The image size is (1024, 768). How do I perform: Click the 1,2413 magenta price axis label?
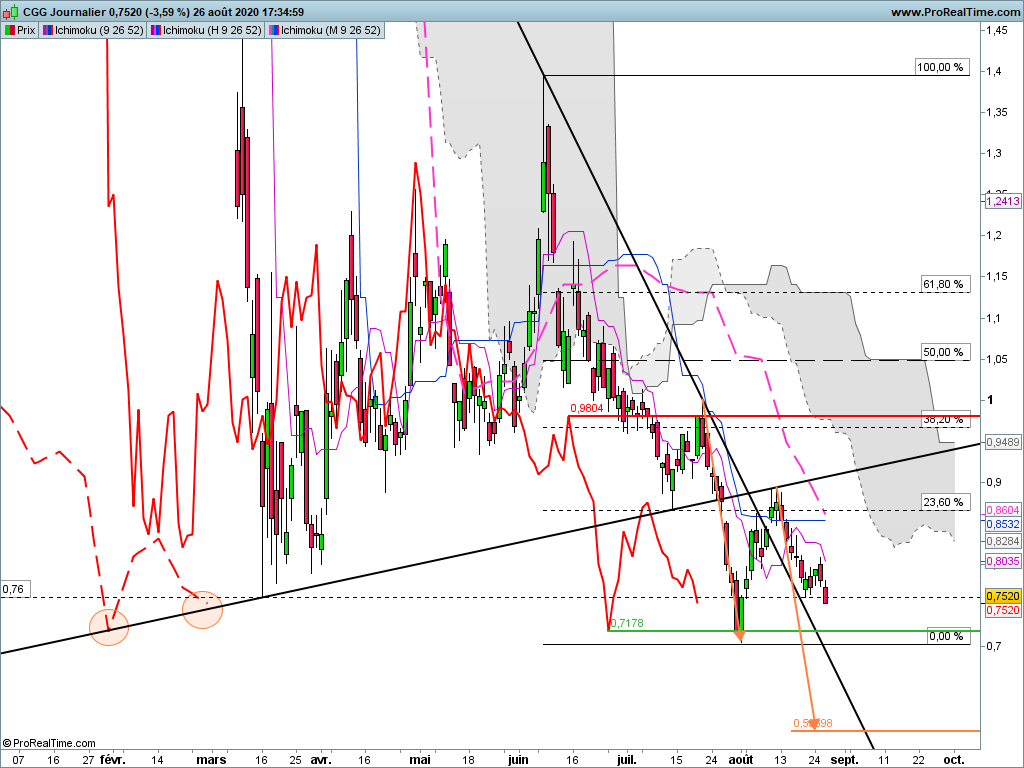(x=1002, y=201)
